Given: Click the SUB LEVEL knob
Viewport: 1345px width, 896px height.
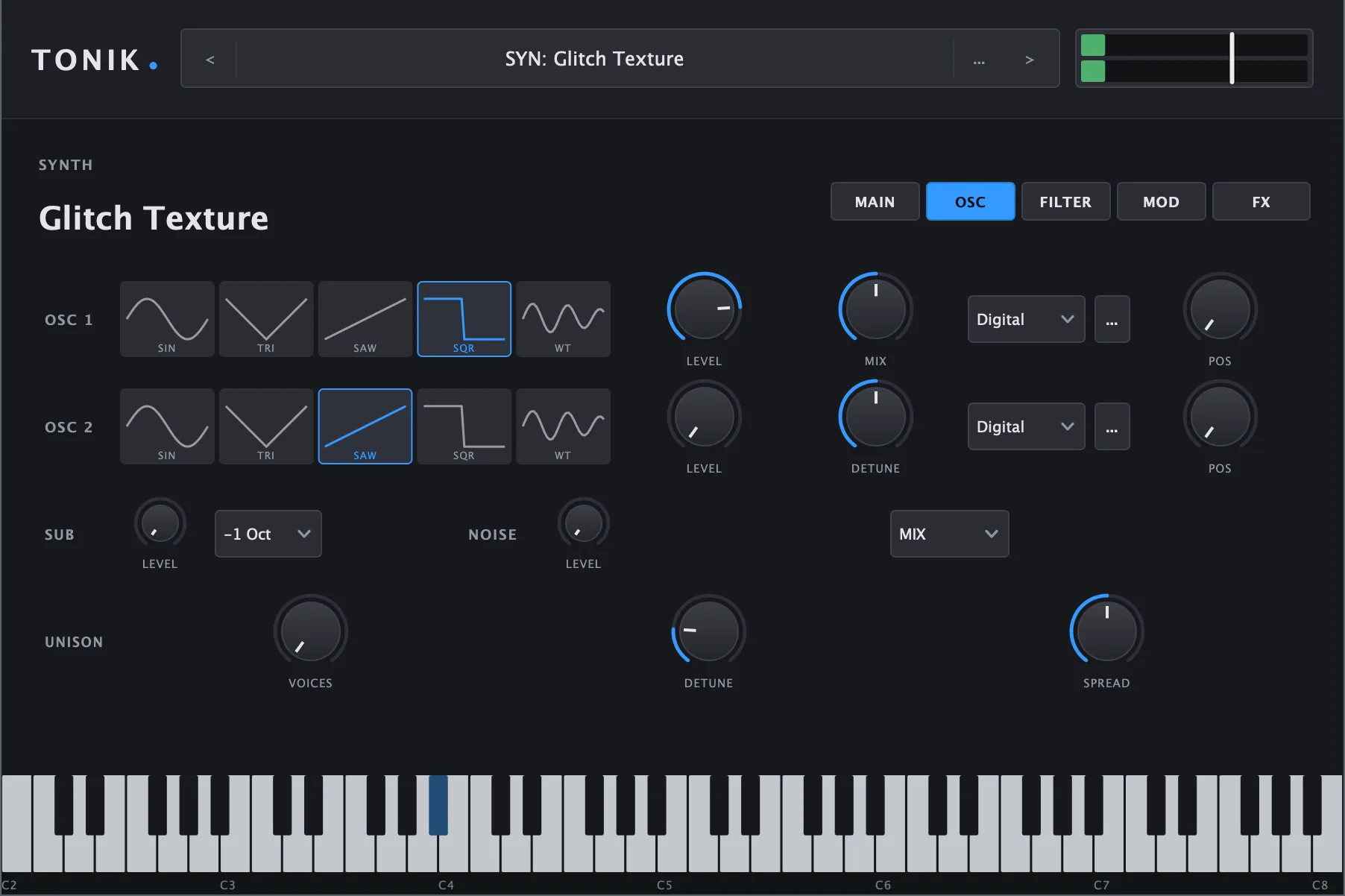Looking at the screenshot, I should tap(160, 523).
